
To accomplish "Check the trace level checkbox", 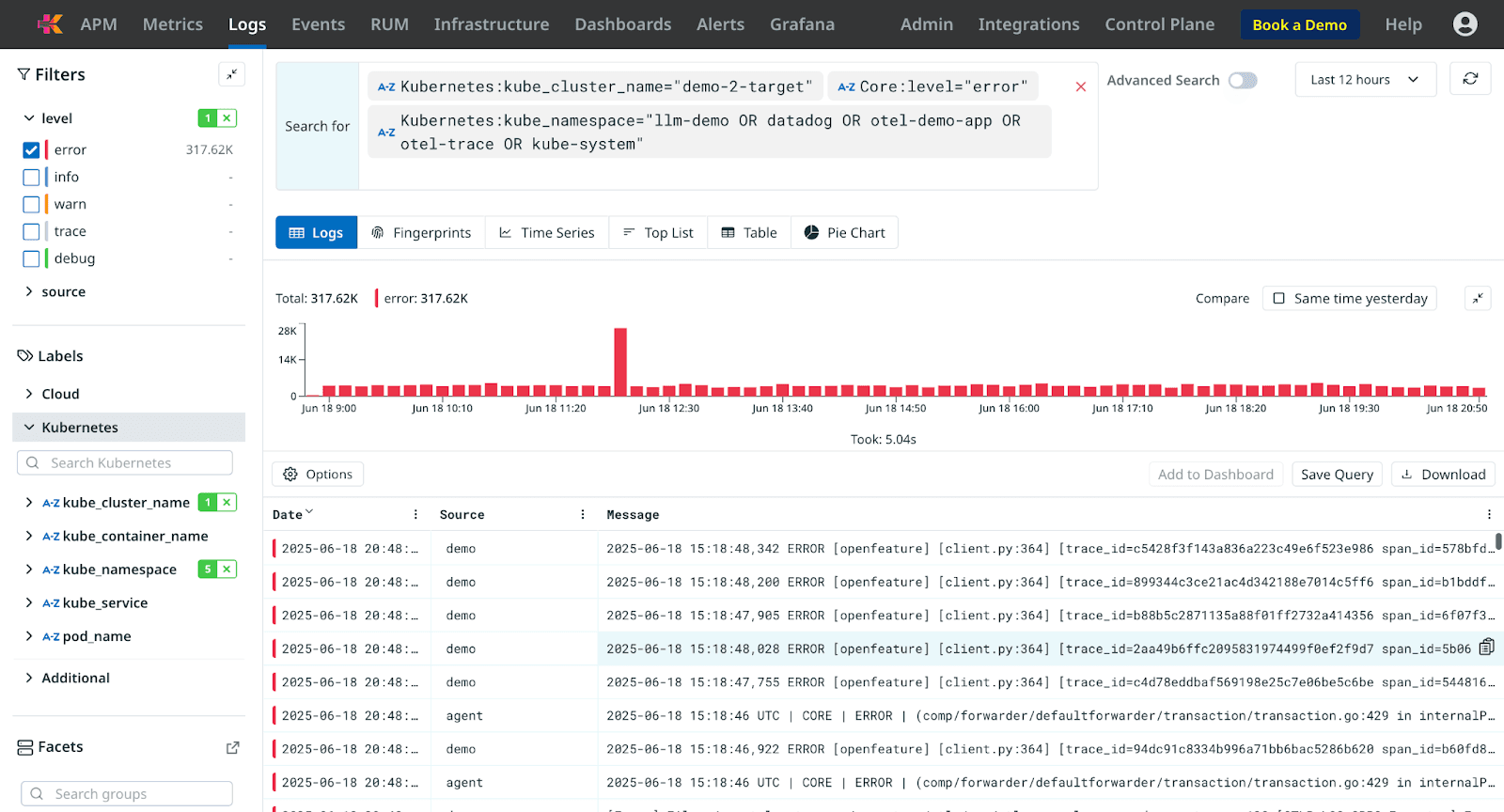I will [x=31, y=232].
